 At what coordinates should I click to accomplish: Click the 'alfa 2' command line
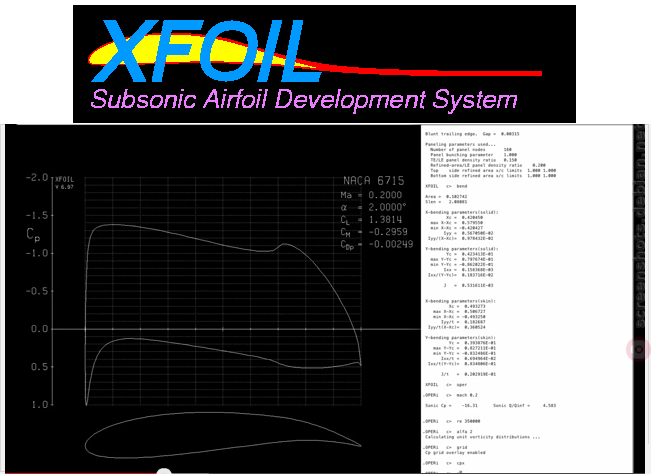tap(447, 432)
